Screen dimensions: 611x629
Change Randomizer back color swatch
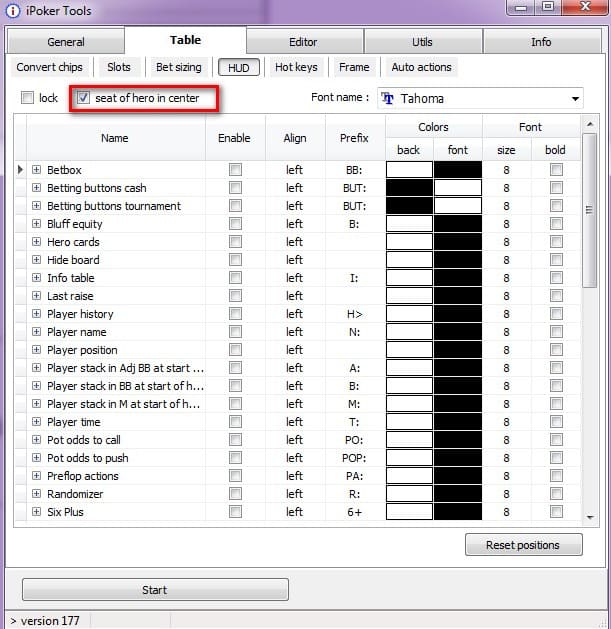tap(409, 493)
